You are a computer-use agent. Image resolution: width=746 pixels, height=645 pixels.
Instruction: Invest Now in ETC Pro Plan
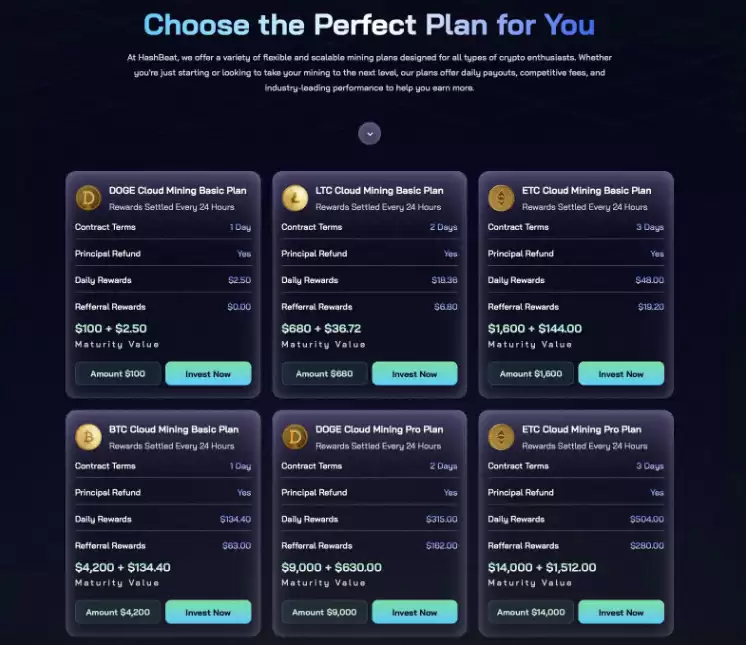(x=621, y=612)
